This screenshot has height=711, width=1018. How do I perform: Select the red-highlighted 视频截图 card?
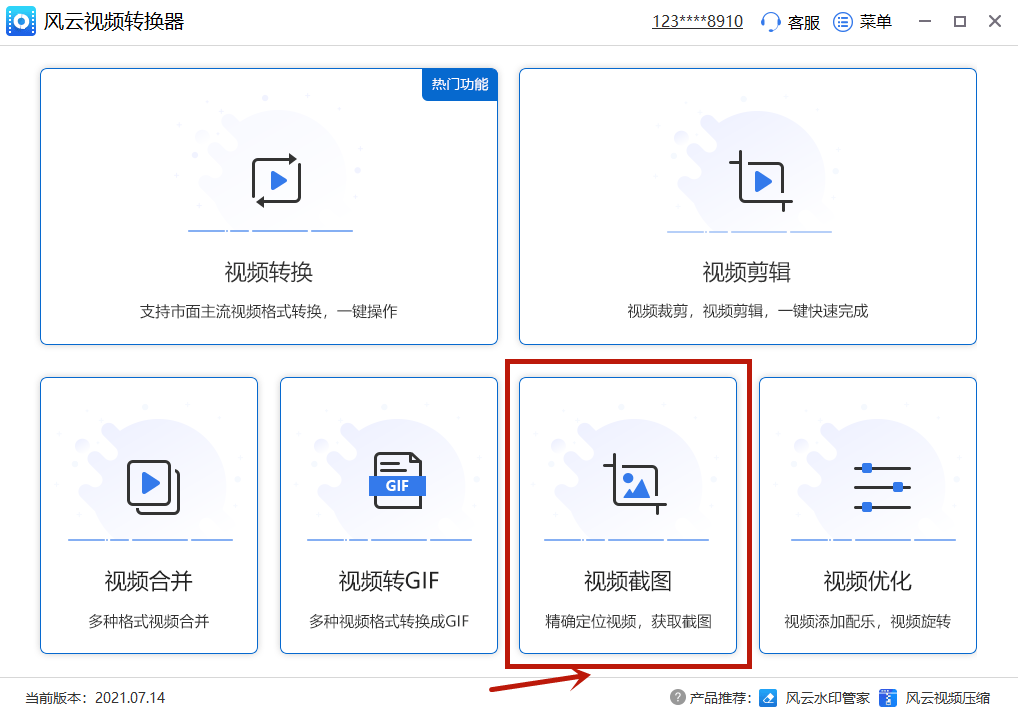(627, 516)
